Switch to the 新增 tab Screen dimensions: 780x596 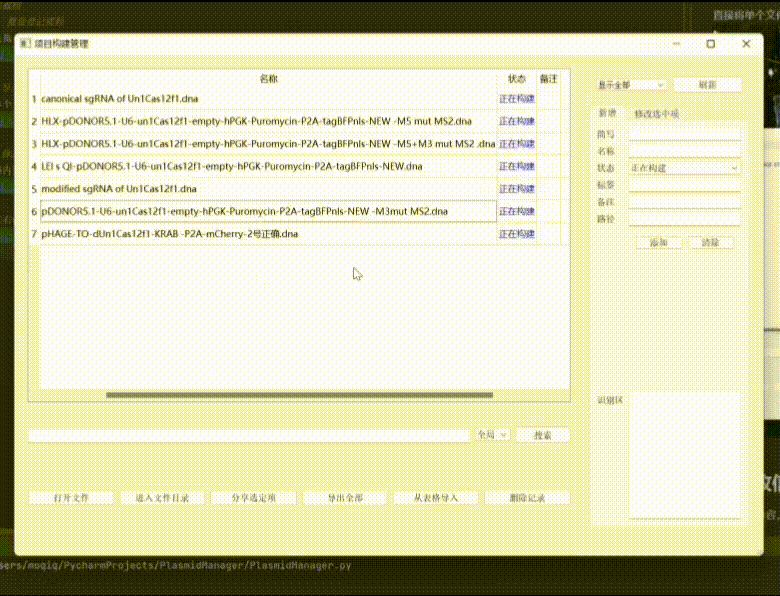click(607, 113)
